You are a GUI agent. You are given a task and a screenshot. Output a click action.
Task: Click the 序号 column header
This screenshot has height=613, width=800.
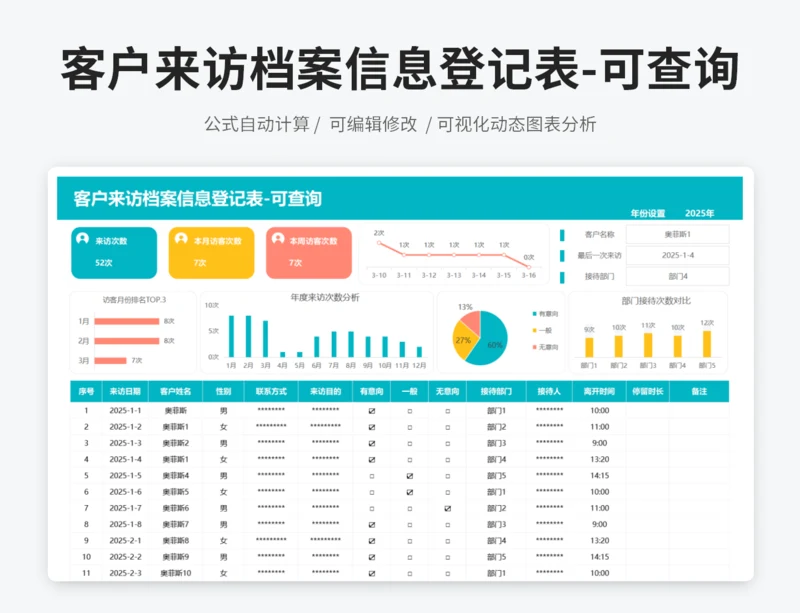click(86, 391)
